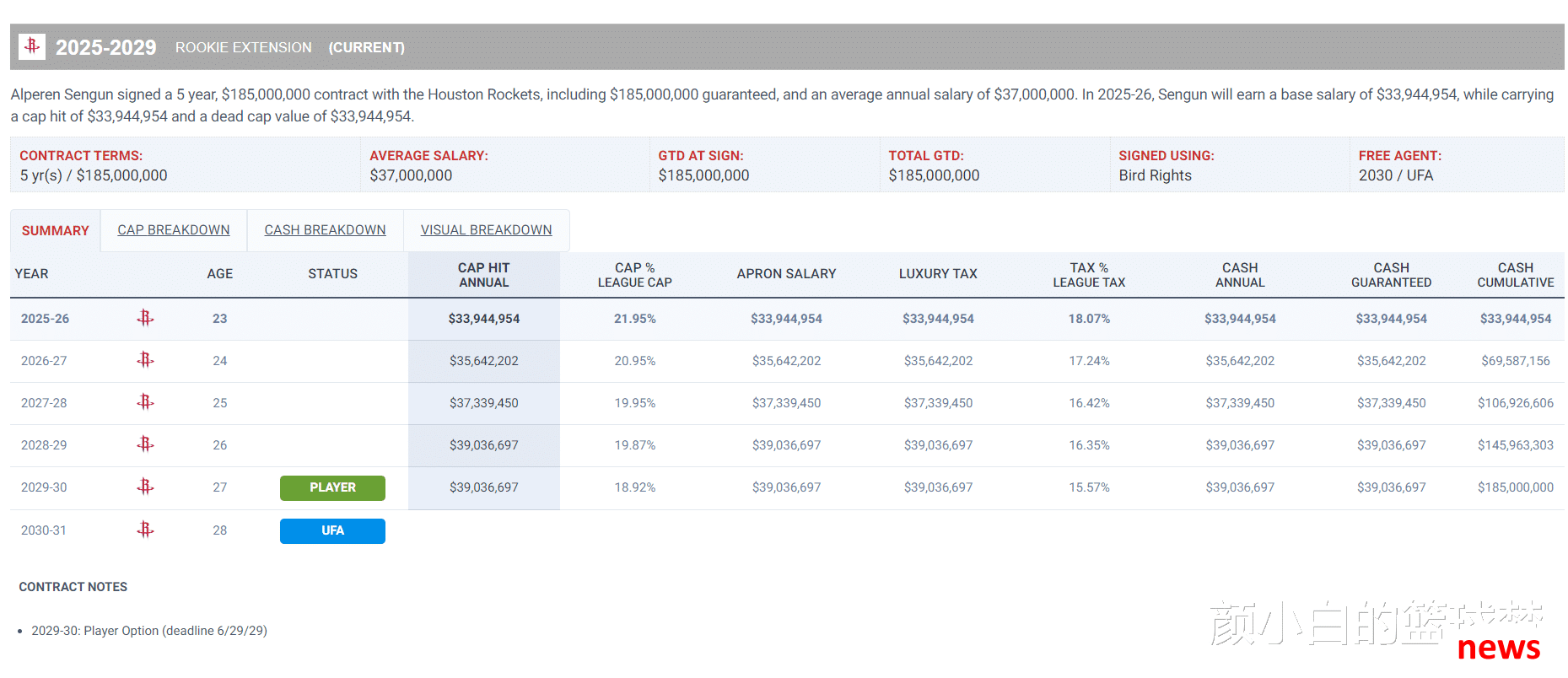Select the SUMMARY tab
This screenshot has height=678, width=1568.
56,230
